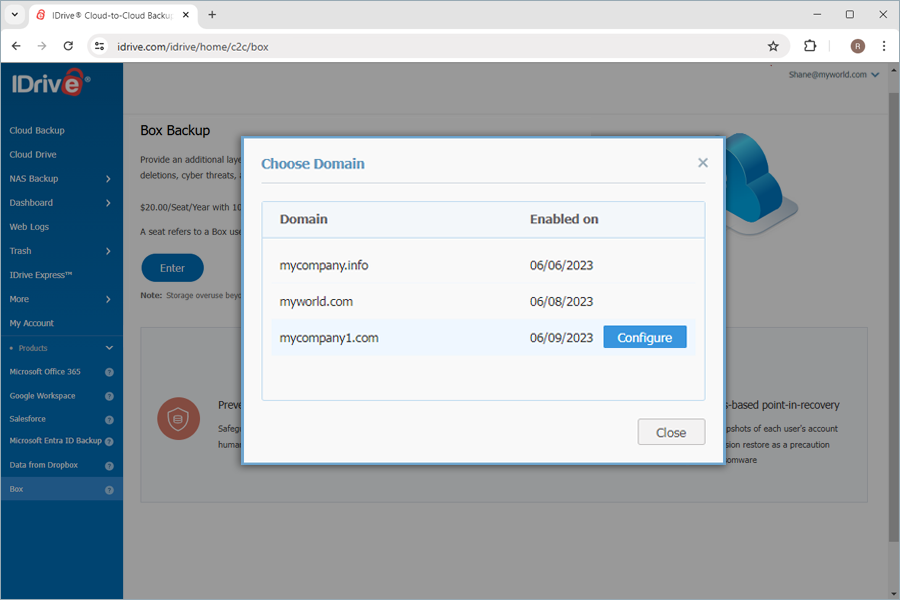Open Chrome profile avatar
Image resolution: width=900 pixels, height=600 pixels.
(x=858, y=46)
